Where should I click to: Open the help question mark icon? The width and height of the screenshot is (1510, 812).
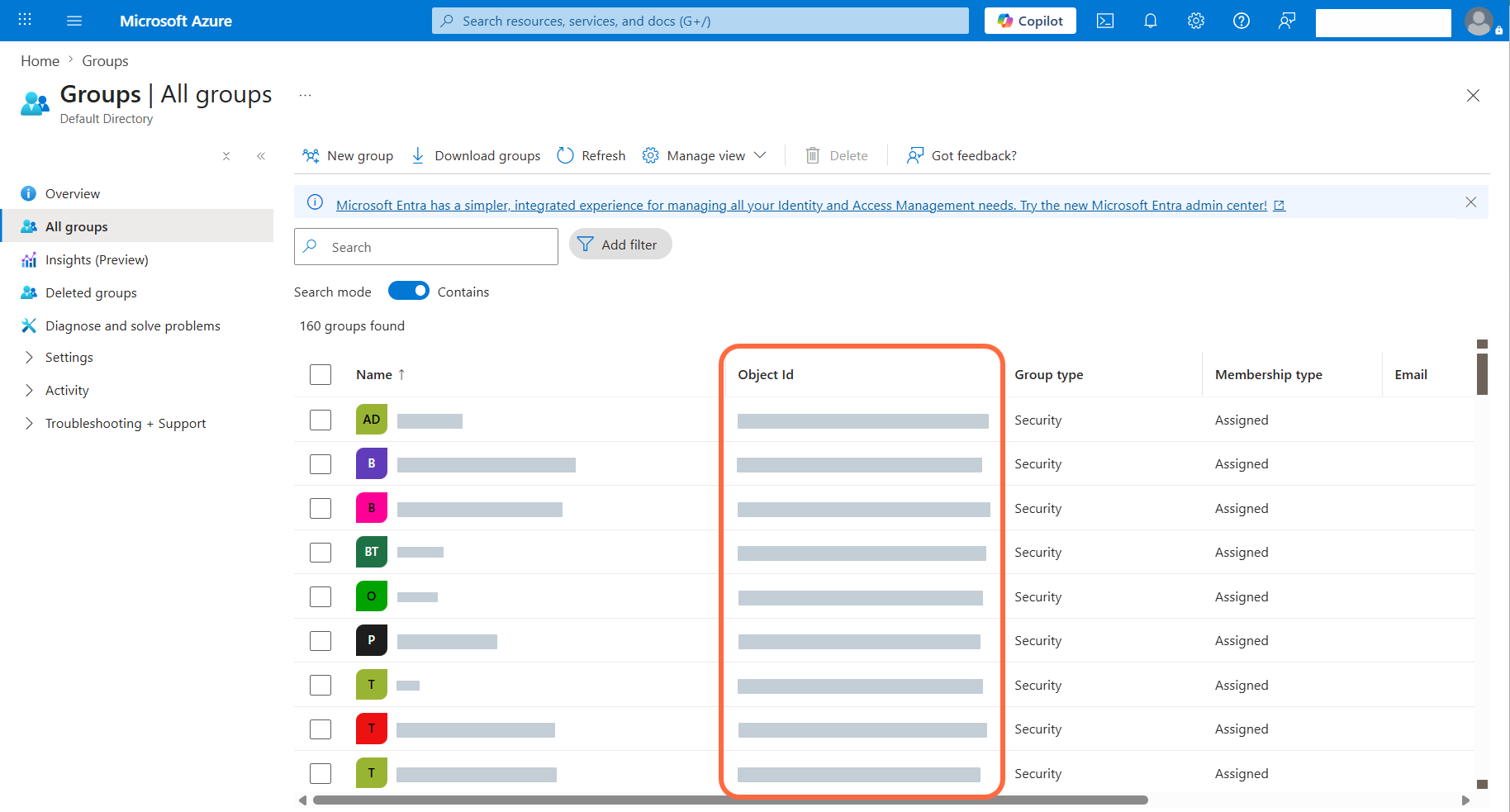click(x=1242, y=21)
